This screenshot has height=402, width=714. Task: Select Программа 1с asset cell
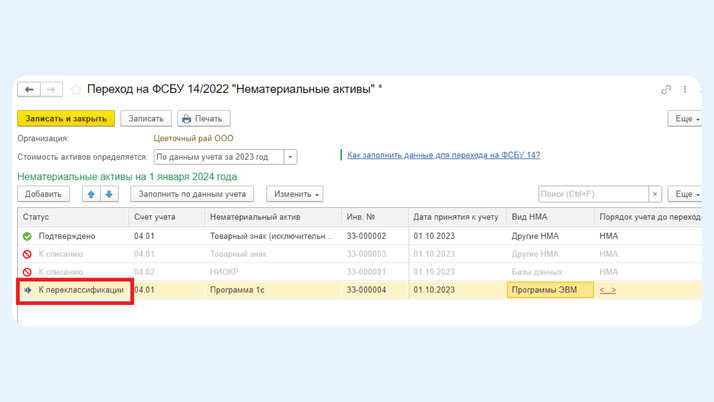coord(273,290)
